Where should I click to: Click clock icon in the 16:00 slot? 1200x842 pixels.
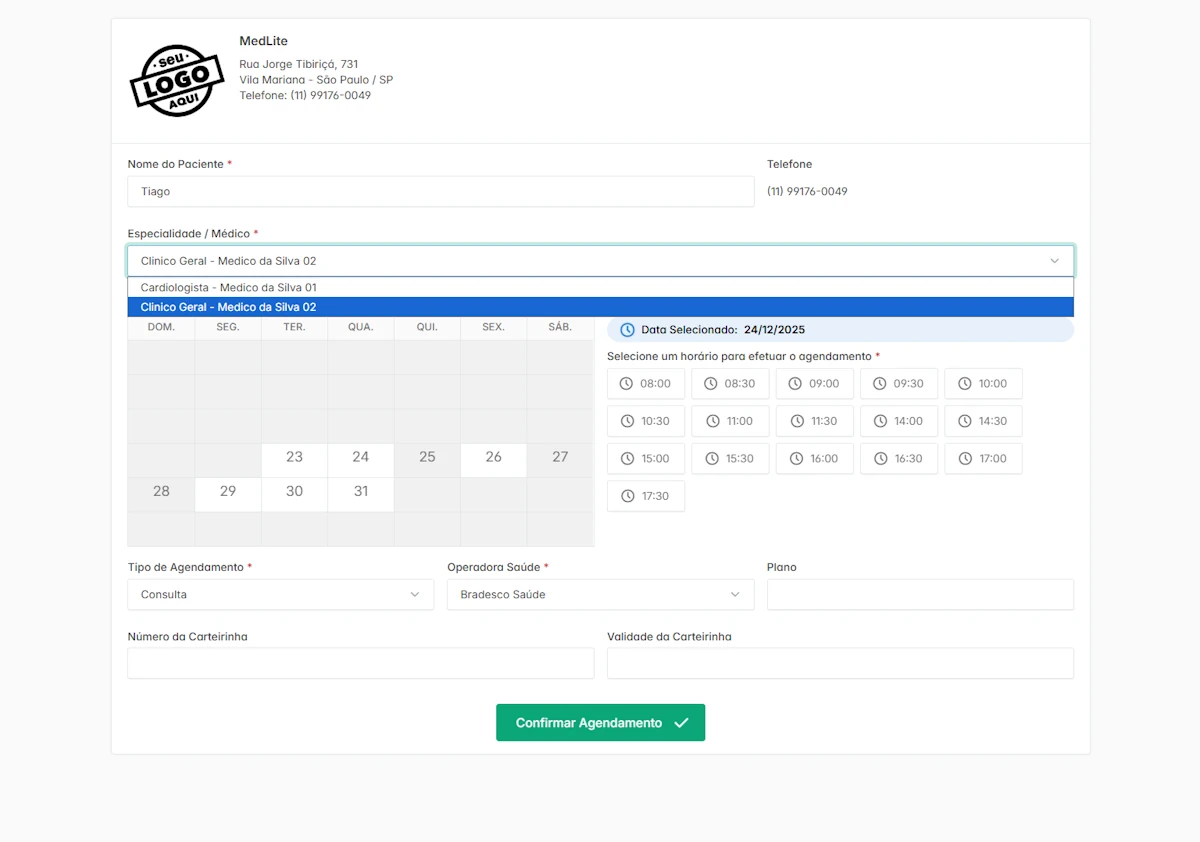(x=796, y=459)
